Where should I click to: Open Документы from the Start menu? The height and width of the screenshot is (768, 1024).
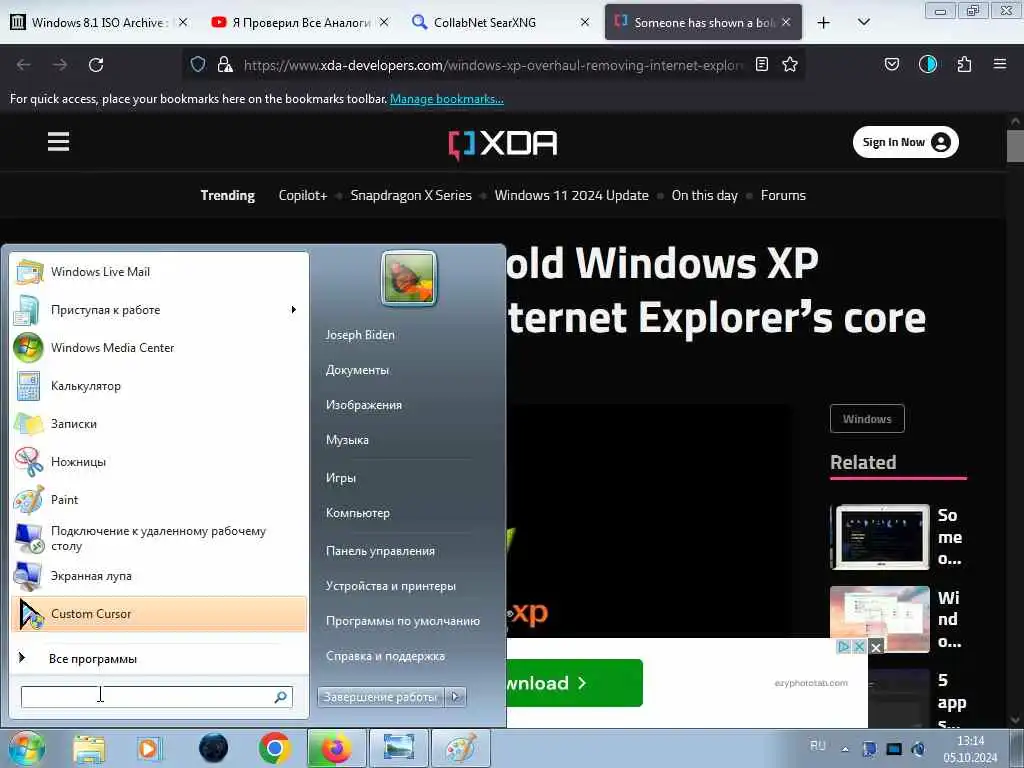click(357, 370)
